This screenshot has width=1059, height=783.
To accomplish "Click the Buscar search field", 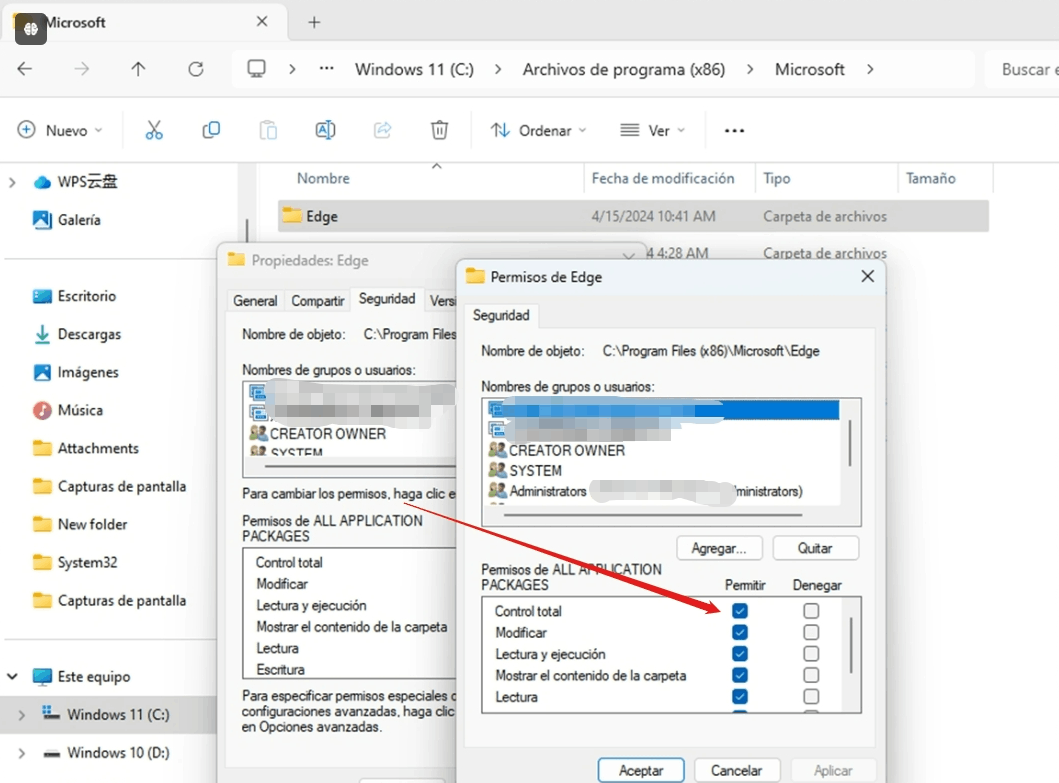I will click(x=1022, y=70).
